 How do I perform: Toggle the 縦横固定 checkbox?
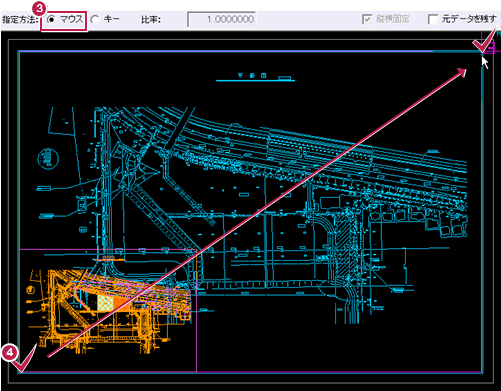tap(367, 19)
